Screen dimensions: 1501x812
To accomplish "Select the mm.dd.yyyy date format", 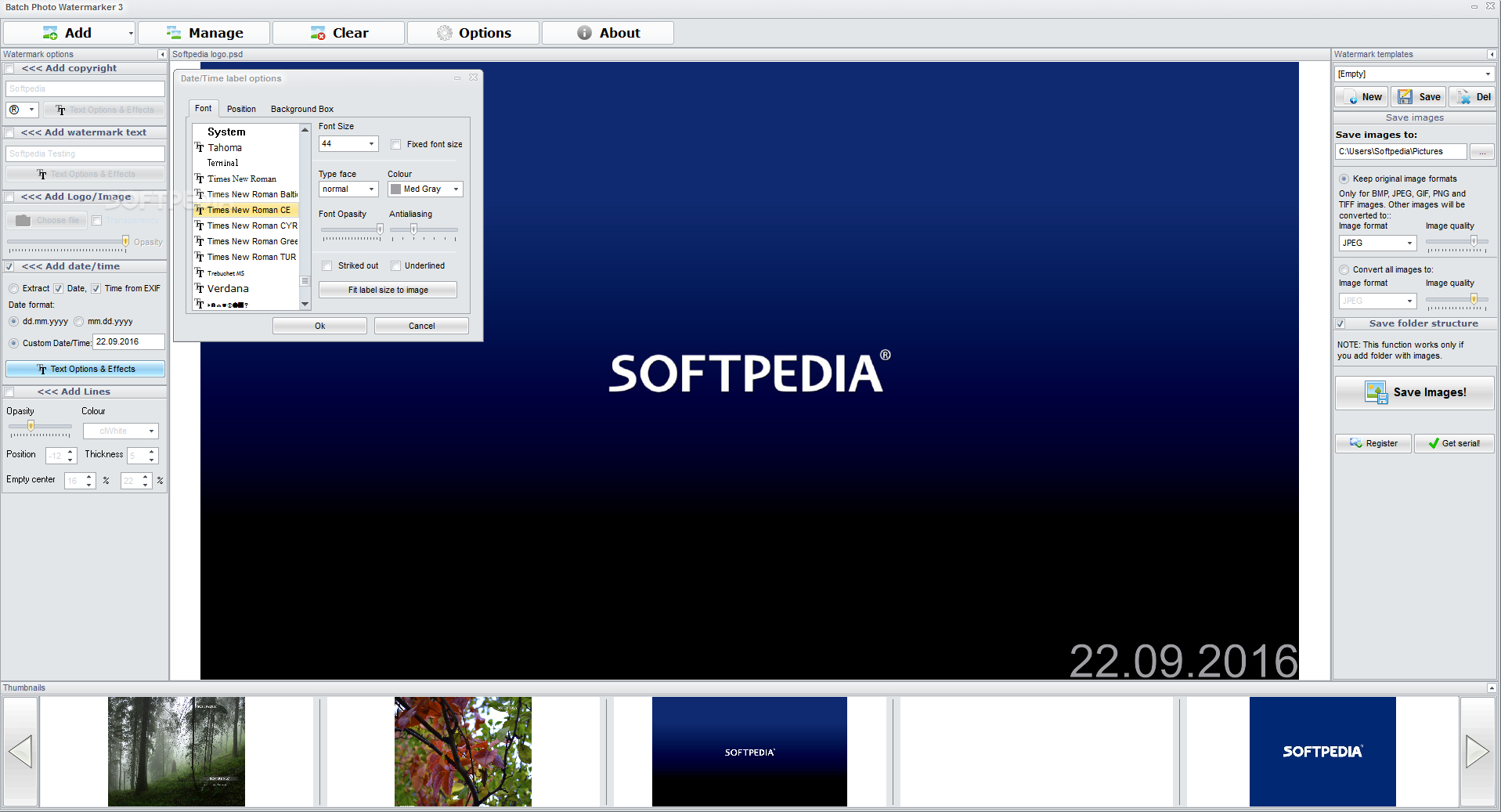I will click(x=78, y=322).
